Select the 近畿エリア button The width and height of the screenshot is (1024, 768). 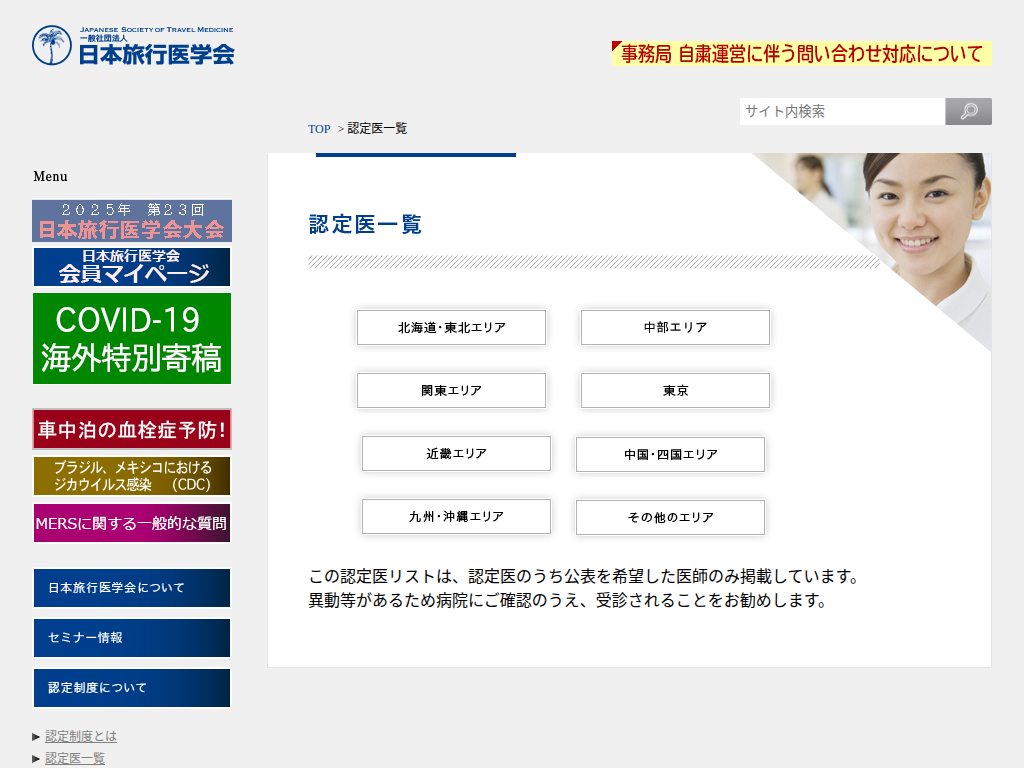[456, 454]
